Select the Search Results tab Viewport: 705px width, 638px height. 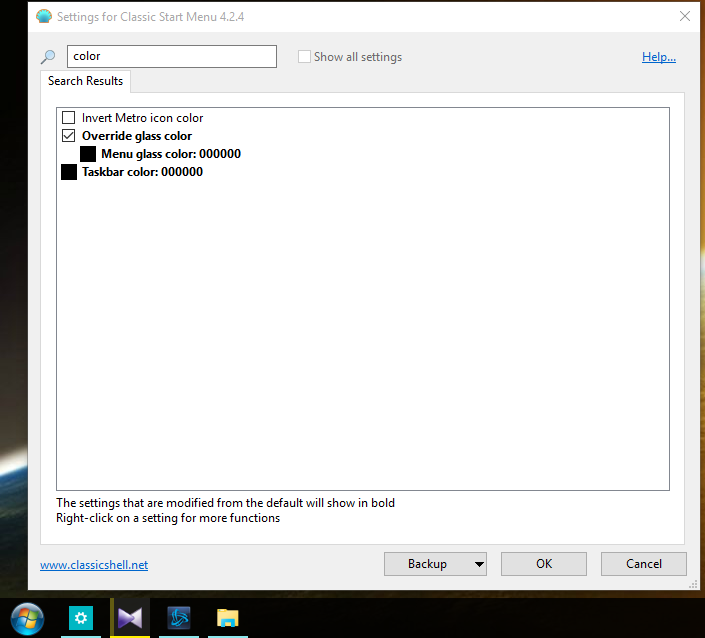(x=85, y=81)
